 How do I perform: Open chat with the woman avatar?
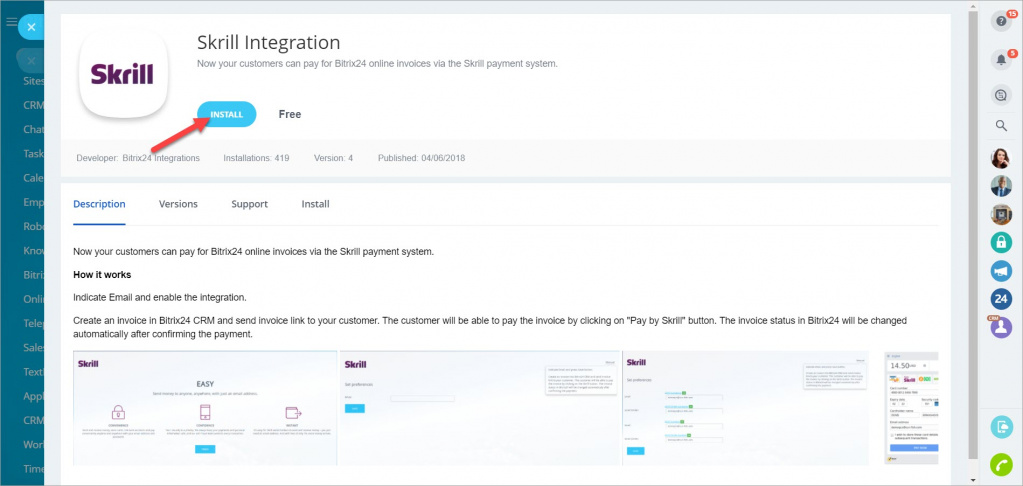[x=1001, y=159]
